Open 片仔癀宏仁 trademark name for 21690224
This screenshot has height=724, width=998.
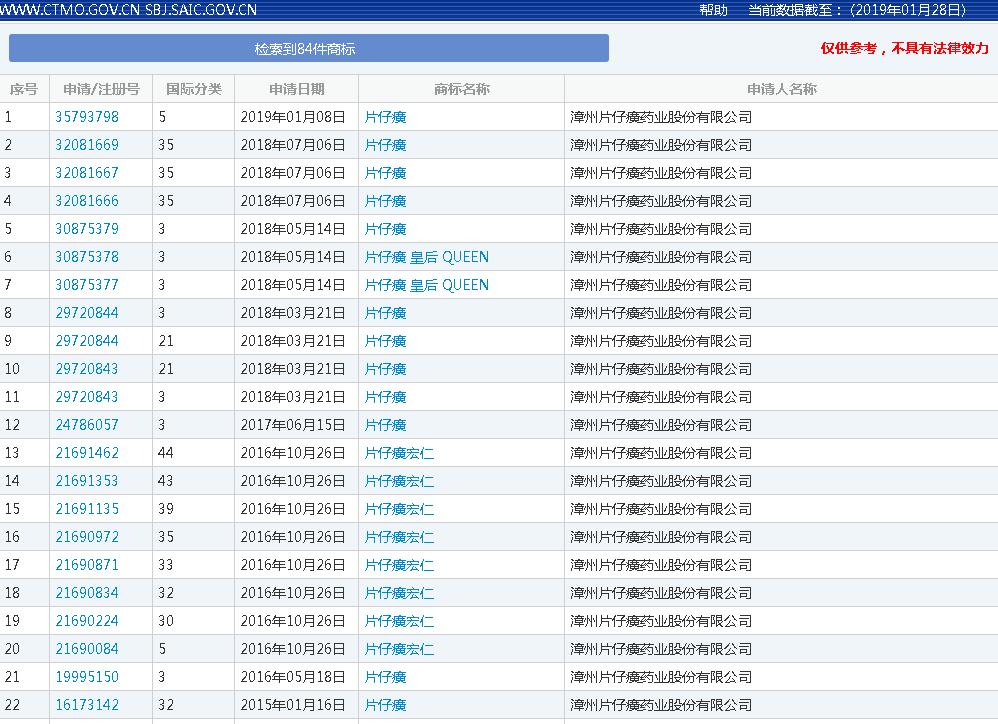[400, 621]
